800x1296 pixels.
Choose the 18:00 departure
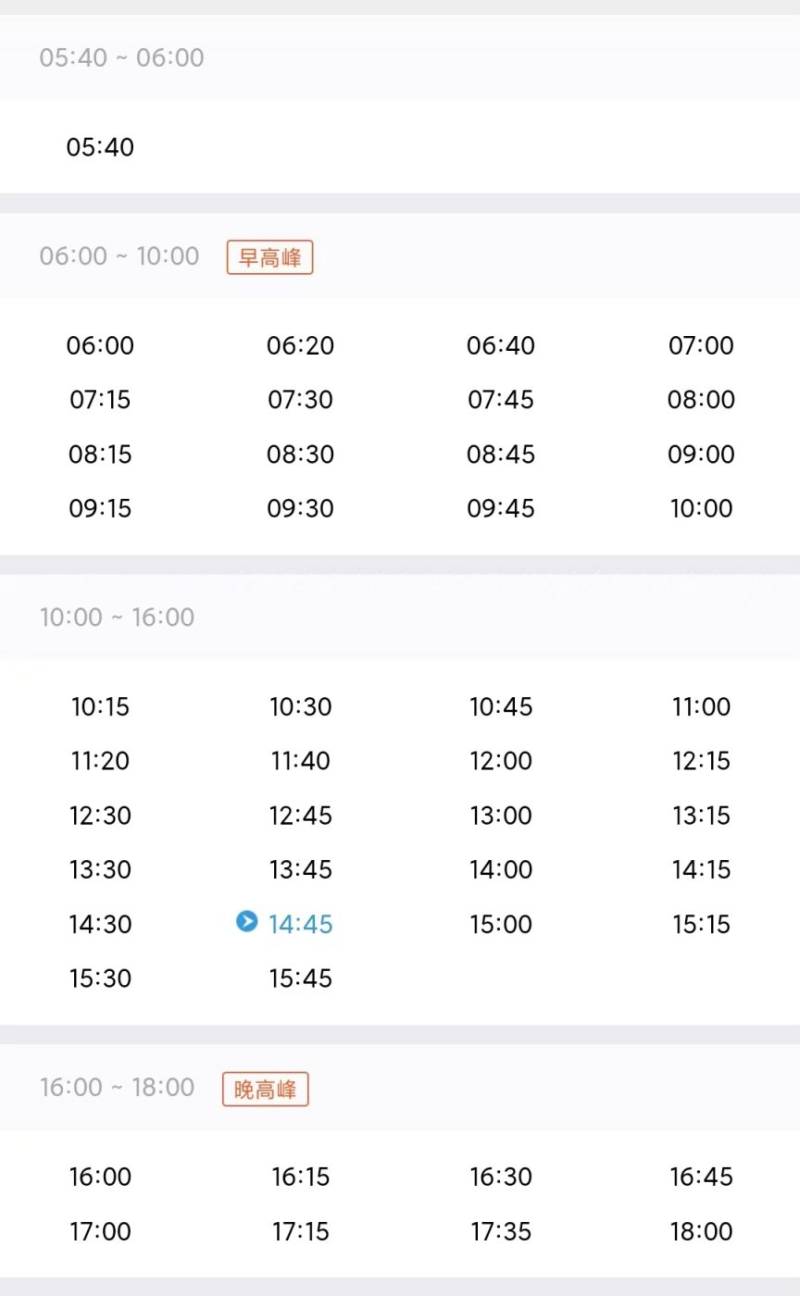(701, 1231)
